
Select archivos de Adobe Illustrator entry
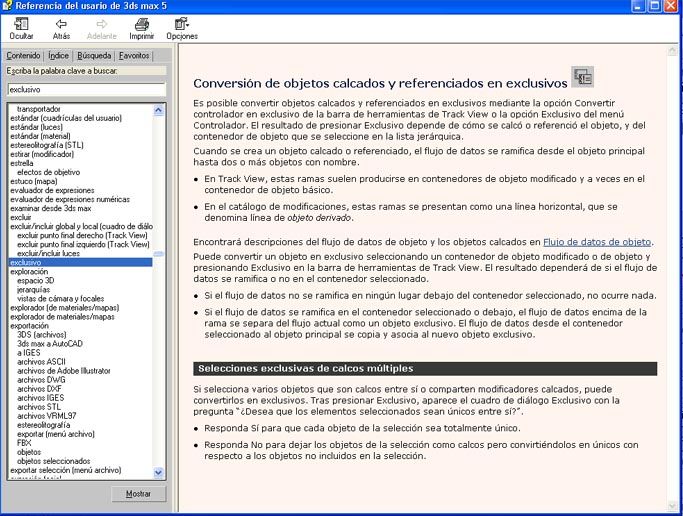tap(64, 371)
